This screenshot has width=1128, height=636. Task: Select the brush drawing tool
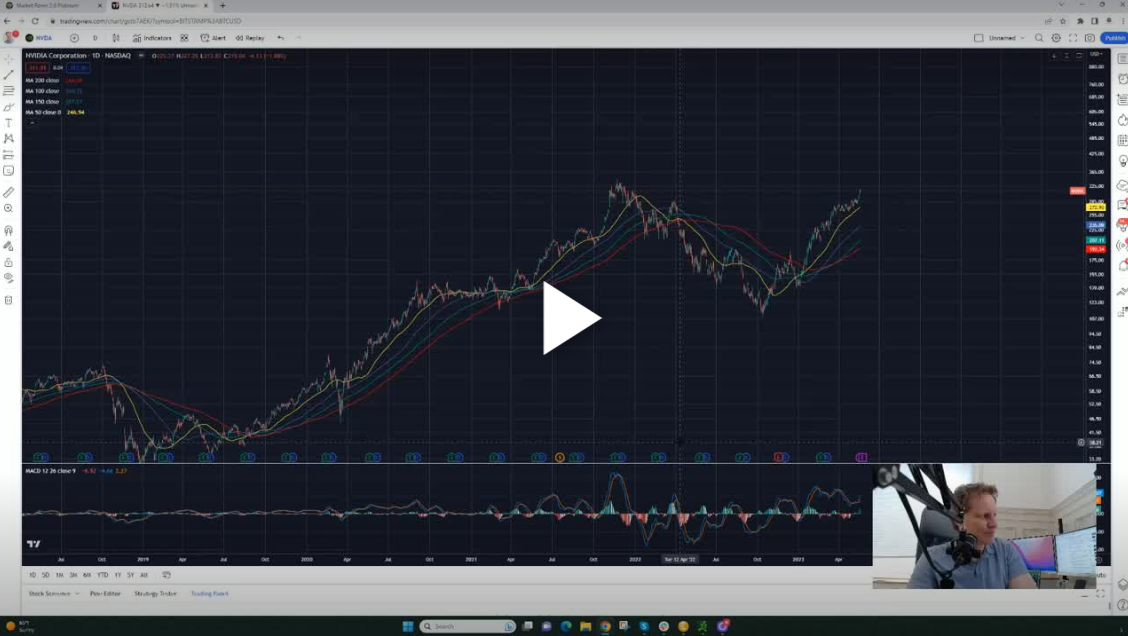pos(9,107)
